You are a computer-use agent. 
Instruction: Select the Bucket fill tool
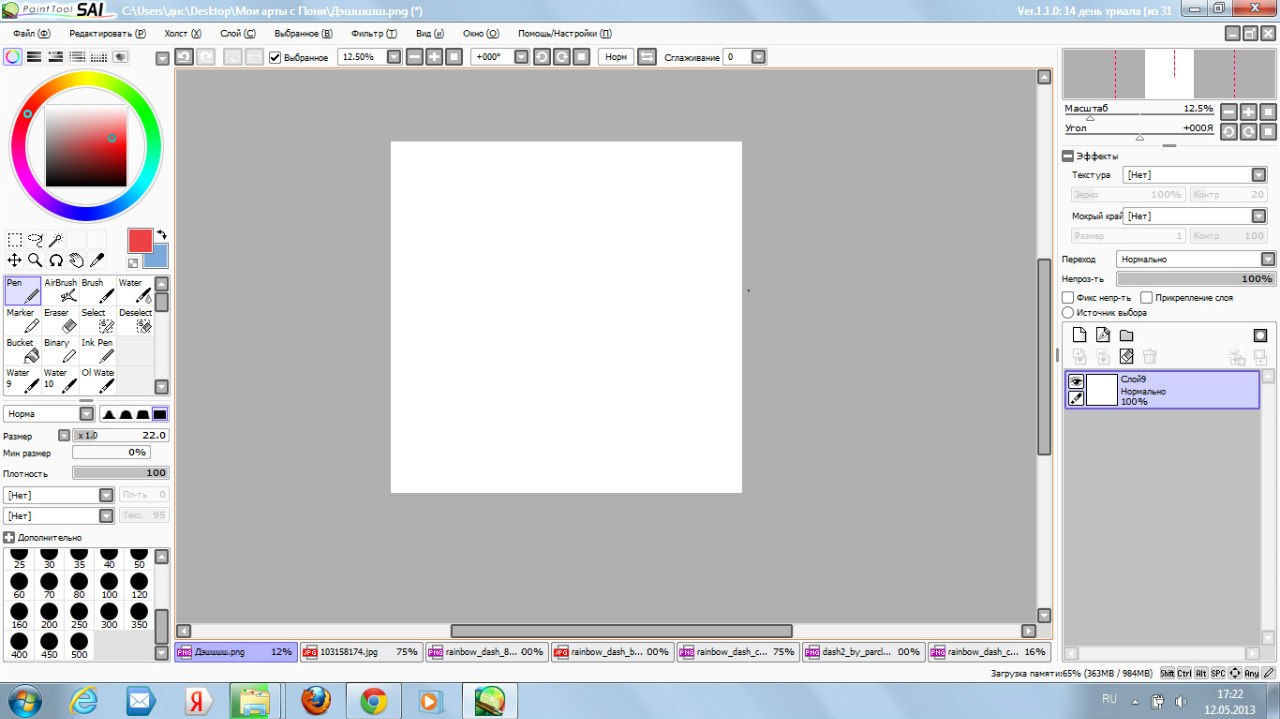(24, 350)
